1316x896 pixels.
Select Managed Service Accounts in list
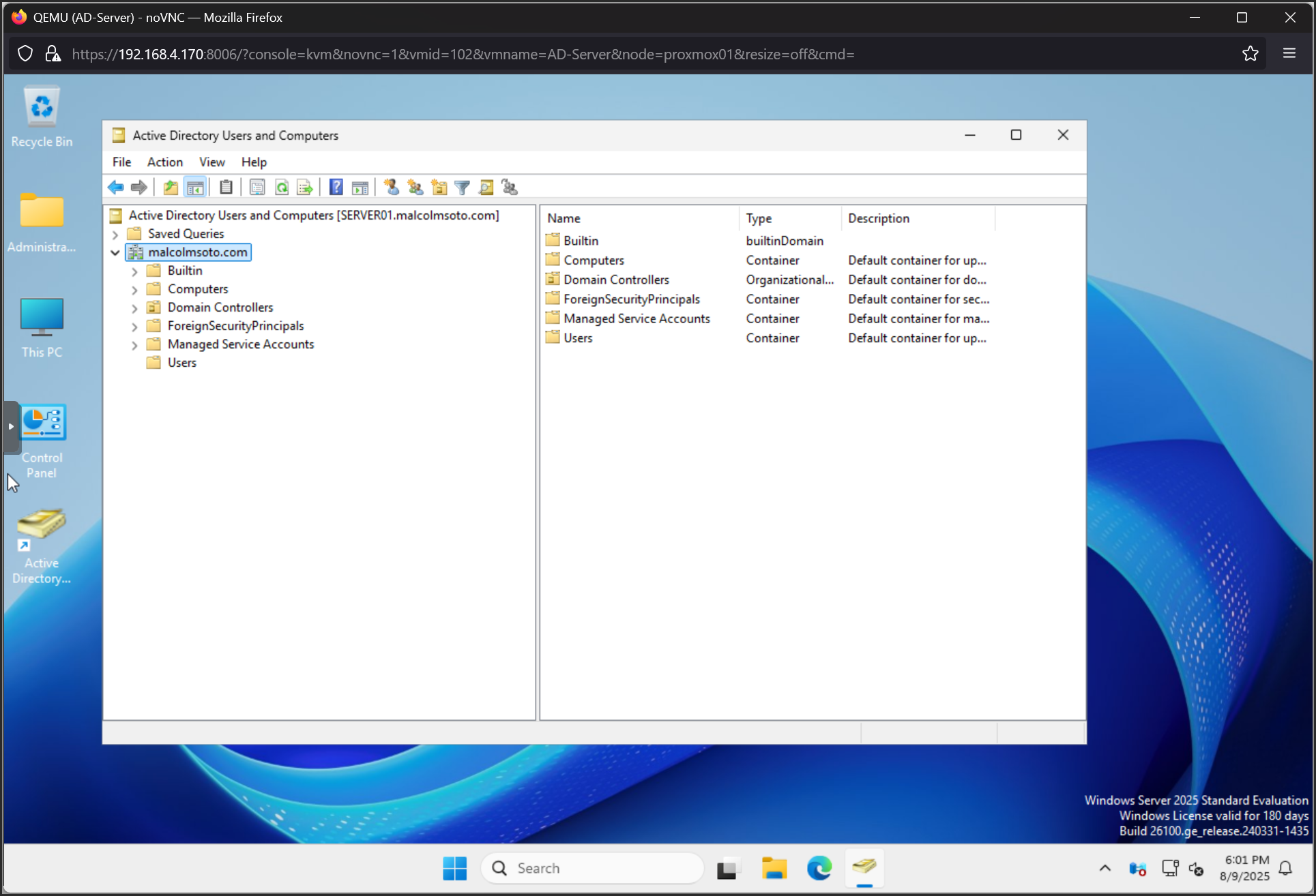pos(636,318)
